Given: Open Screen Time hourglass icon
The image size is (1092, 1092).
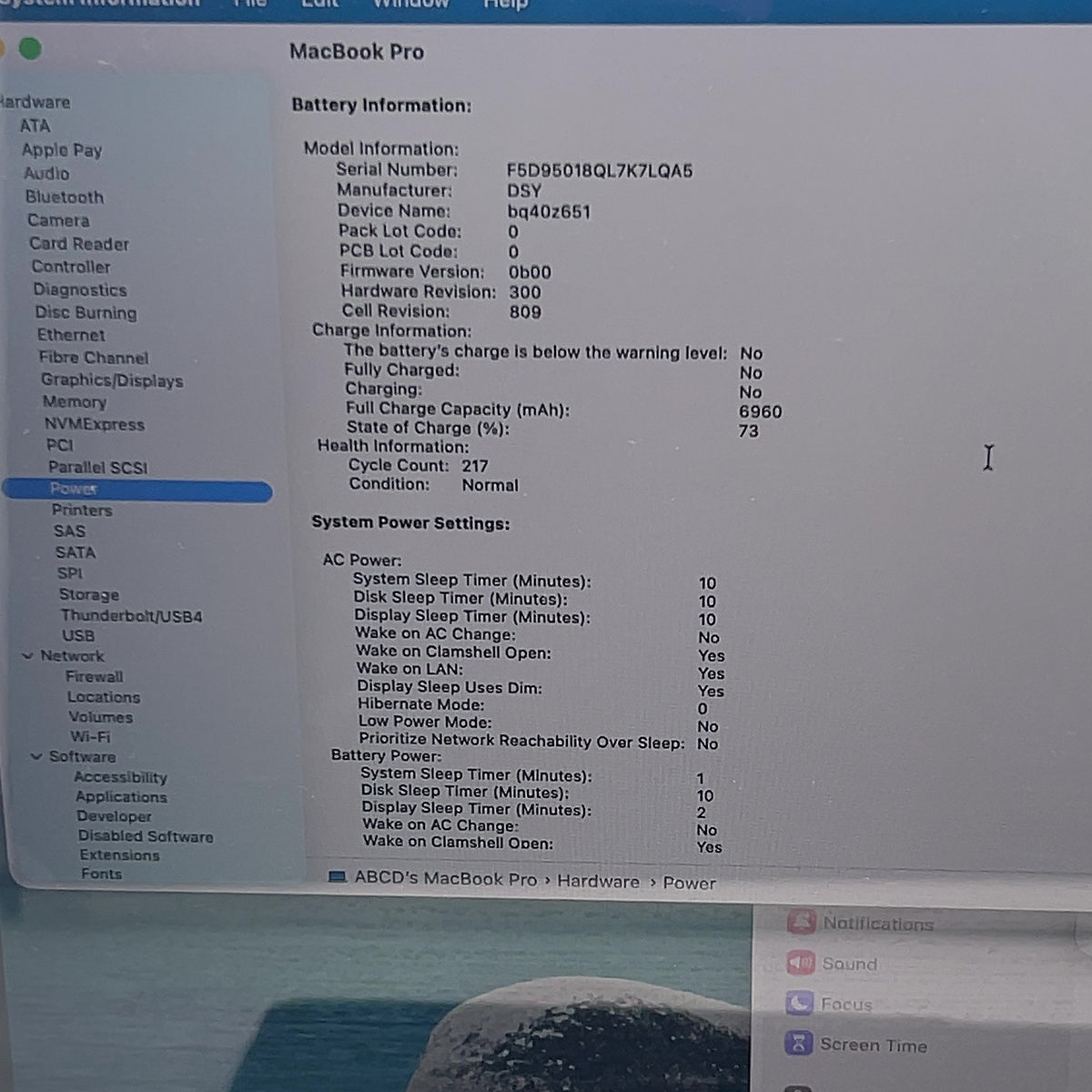Looking at the screenshot, I should click(798, 1043).
